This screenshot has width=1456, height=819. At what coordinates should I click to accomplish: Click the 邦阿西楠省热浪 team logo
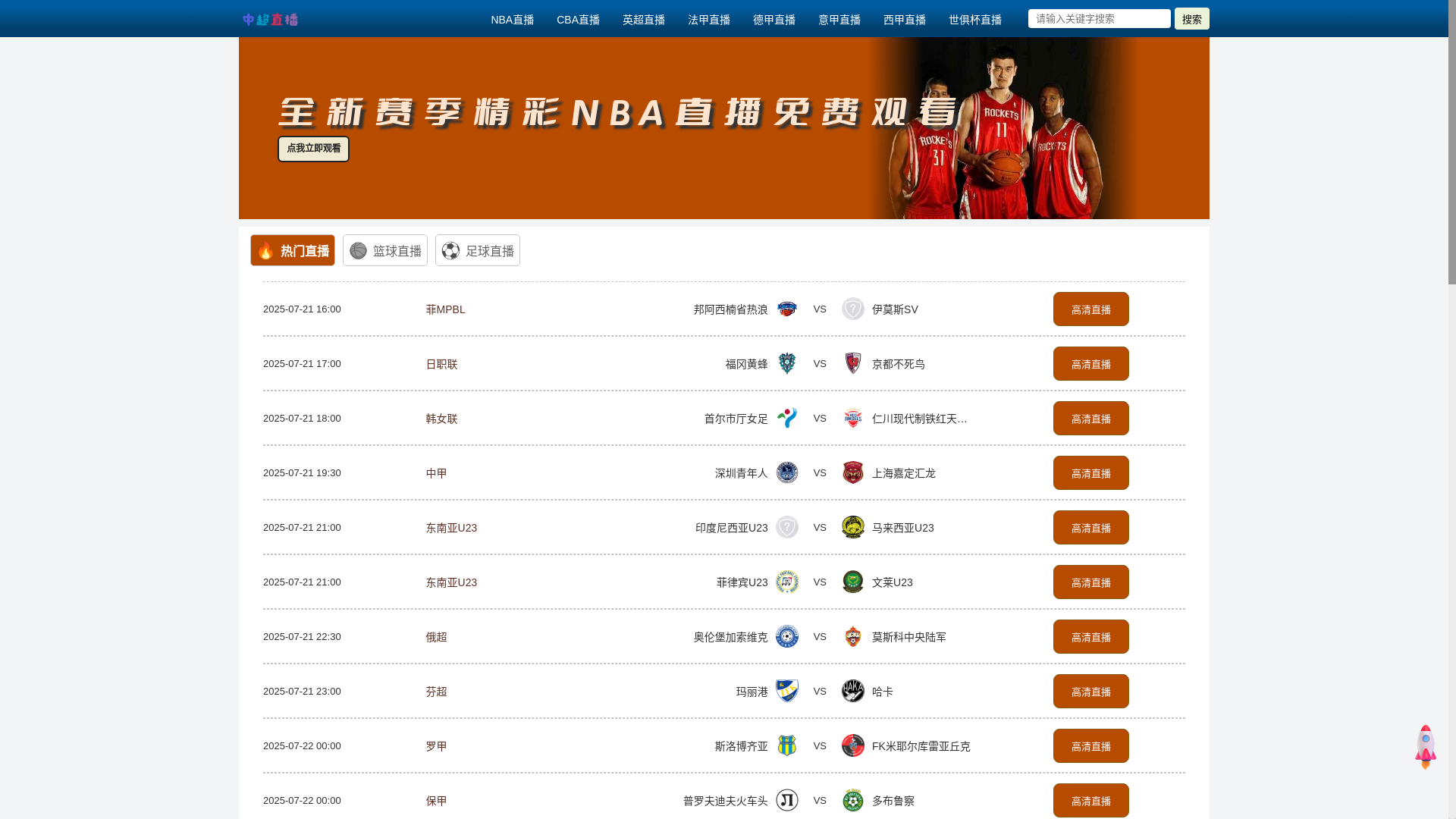pyautogui.click(x=787, y=309)
